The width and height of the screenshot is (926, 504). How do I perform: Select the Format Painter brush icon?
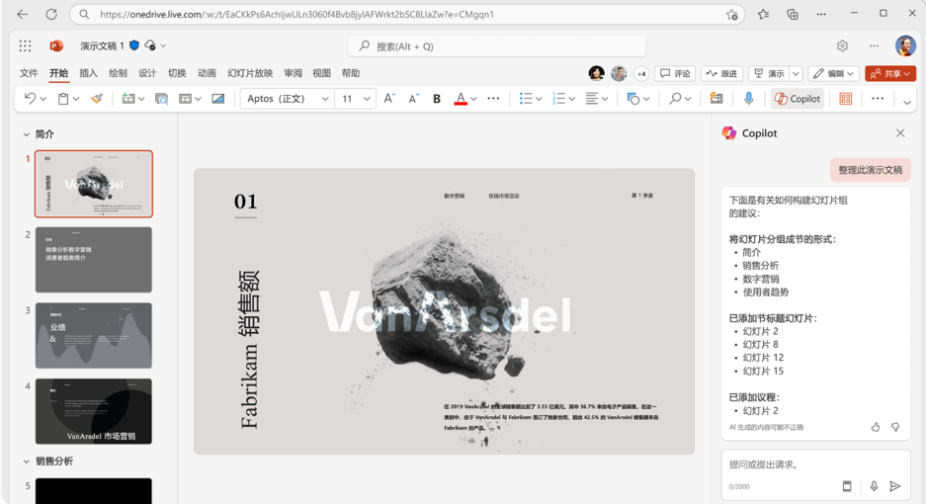click(97, 99)
